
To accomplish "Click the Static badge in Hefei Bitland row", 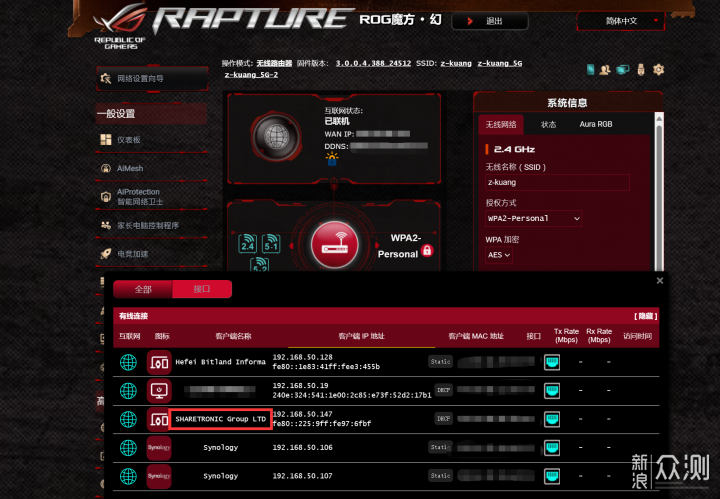I will tap(440, 362).
